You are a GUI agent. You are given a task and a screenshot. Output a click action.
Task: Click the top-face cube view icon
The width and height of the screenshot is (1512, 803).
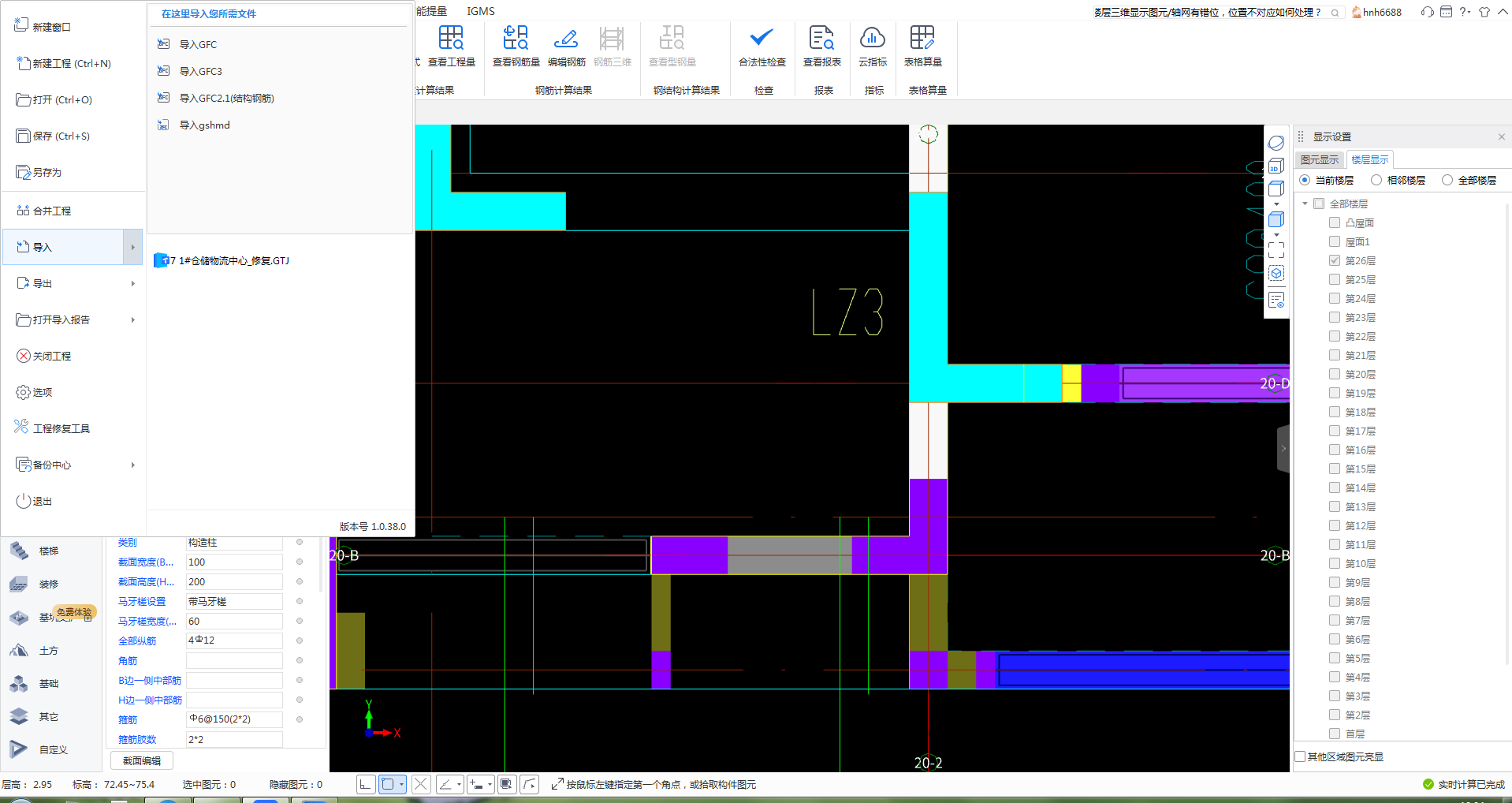coord(1276,189)
